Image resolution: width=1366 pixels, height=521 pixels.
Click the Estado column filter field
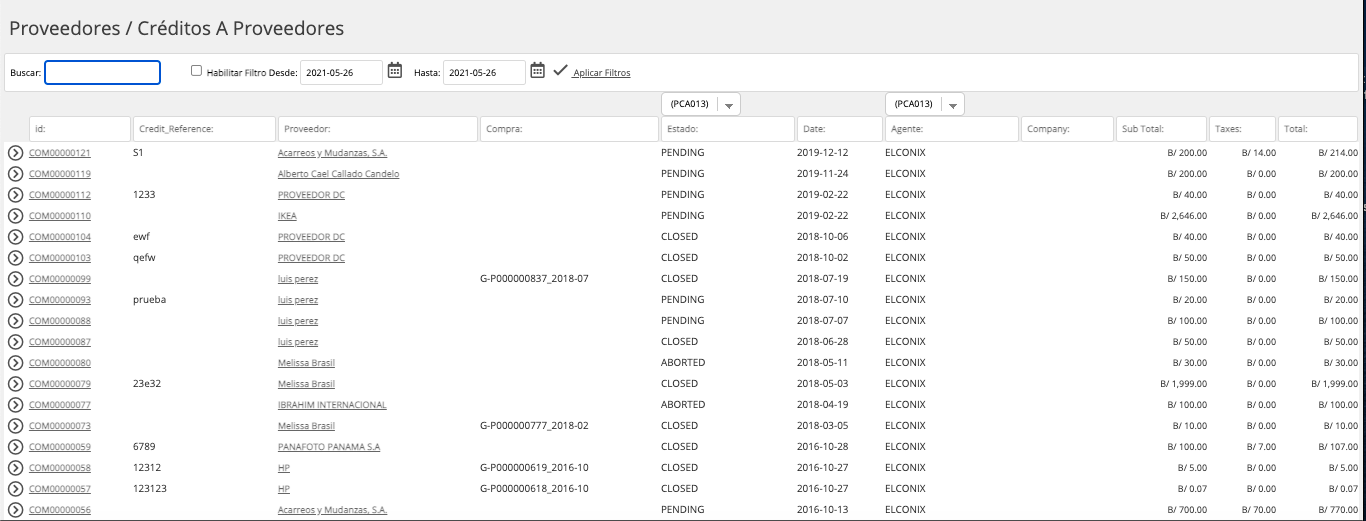click(x=728, y=129)
